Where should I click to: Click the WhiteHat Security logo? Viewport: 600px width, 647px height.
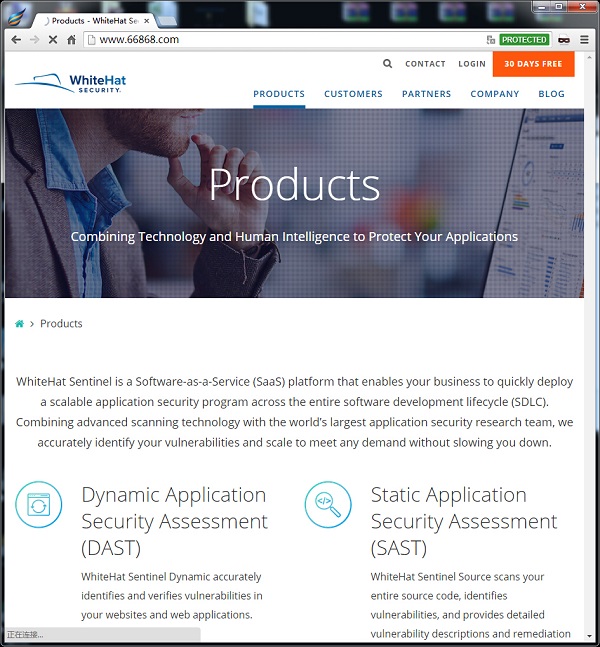click(x=71, y=83)
